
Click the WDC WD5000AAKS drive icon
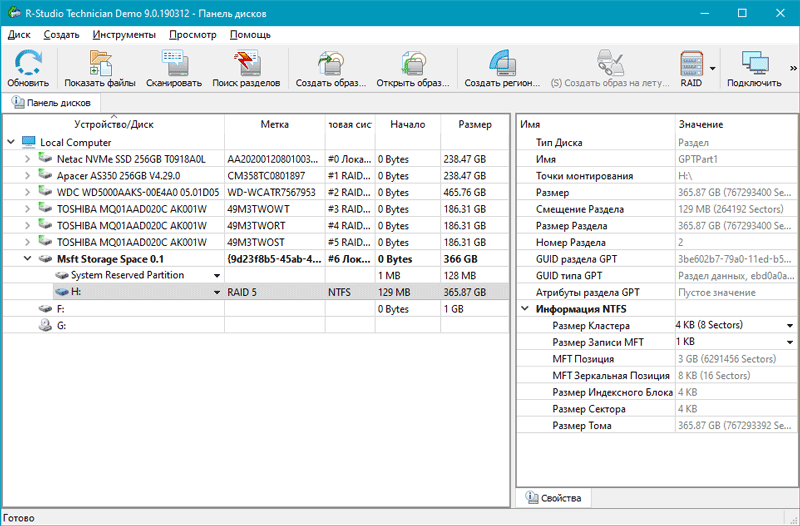click(x=45, y=192)
